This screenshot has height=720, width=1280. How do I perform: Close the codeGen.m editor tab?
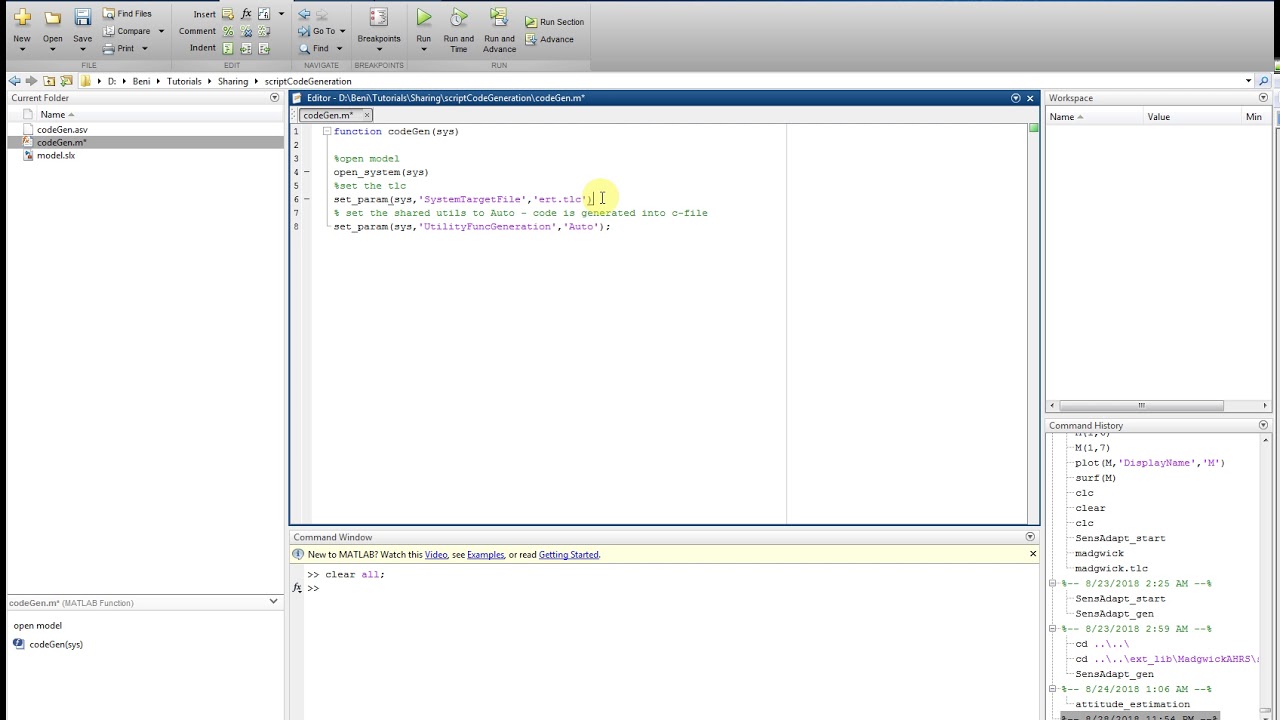click(x=366, y=115)
